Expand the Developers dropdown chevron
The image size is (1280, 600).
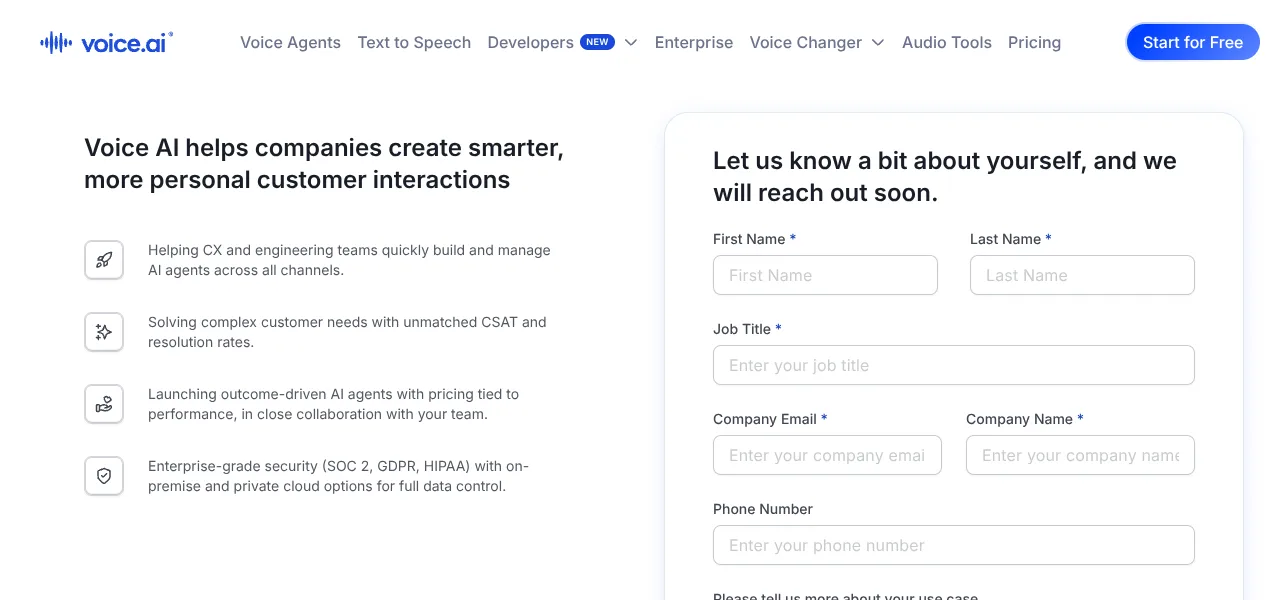pos(631,43)
